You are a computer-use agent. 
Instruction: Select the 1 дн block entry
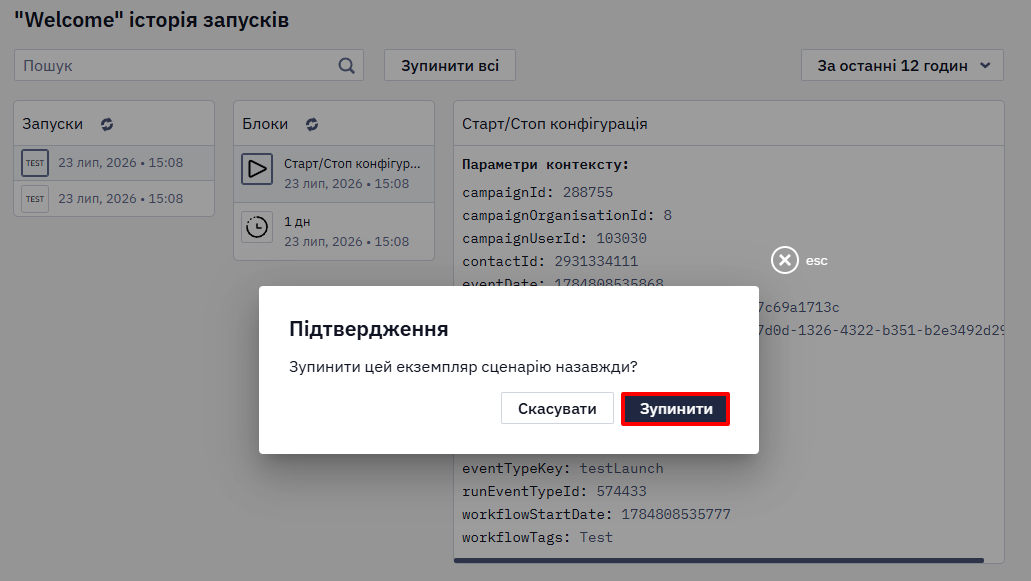pos(334,231)
